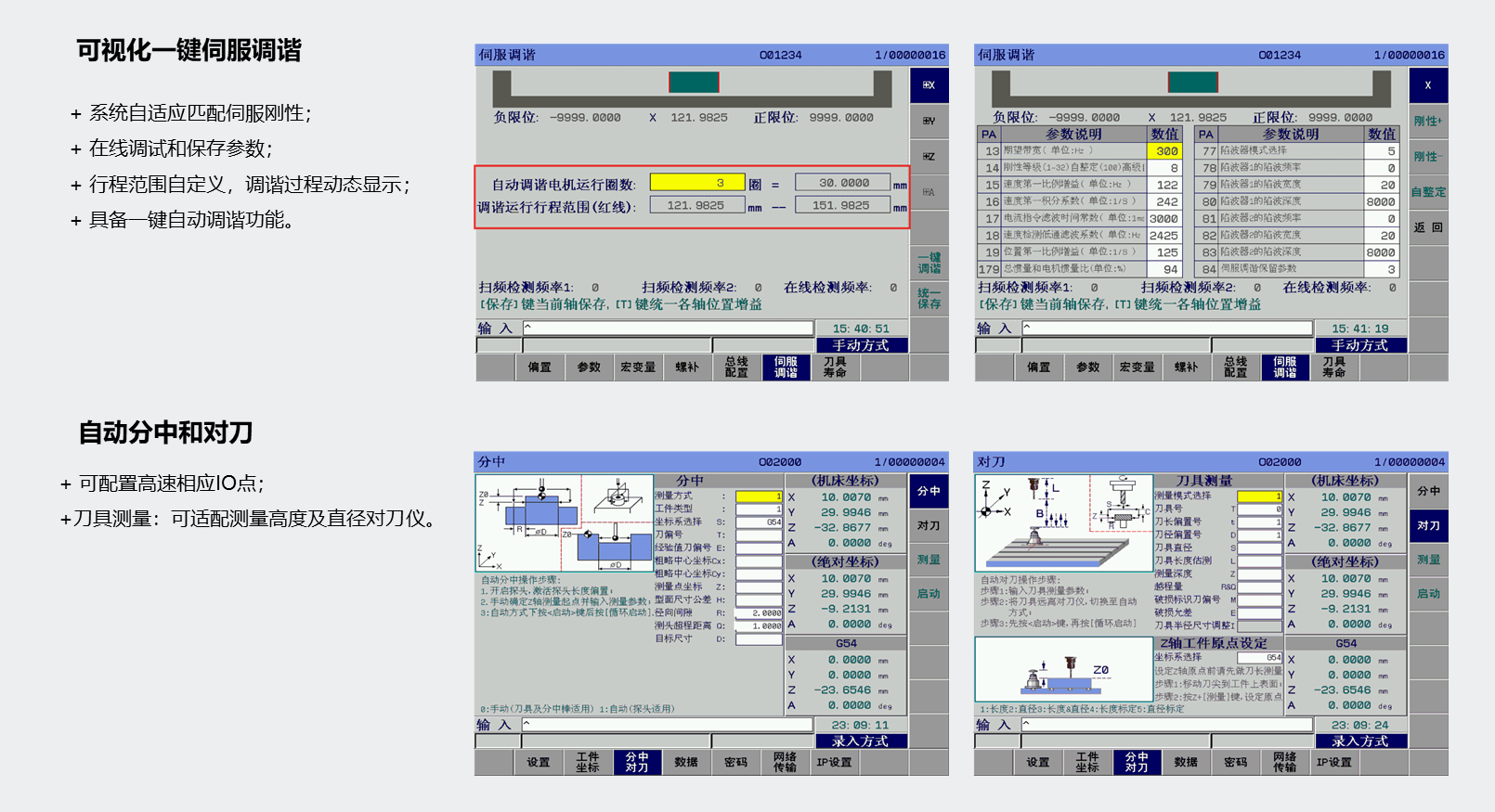1495x812 pixels.
Task: Decrease rigidity with the 刚性- softkey
Action: pos(1427,157)
